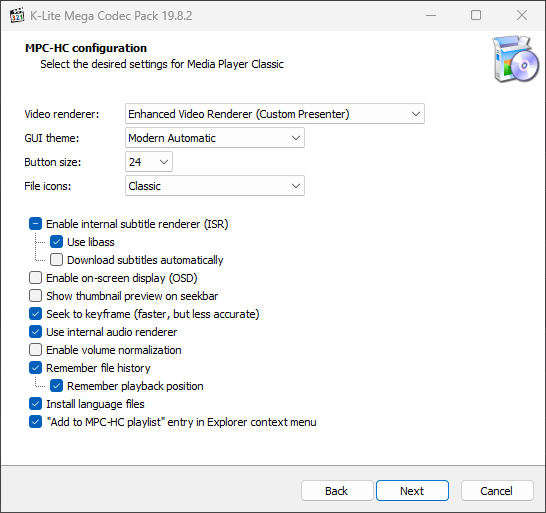
Task: Click the K-Lite 321 title bar icon
Action: [17, 16]
